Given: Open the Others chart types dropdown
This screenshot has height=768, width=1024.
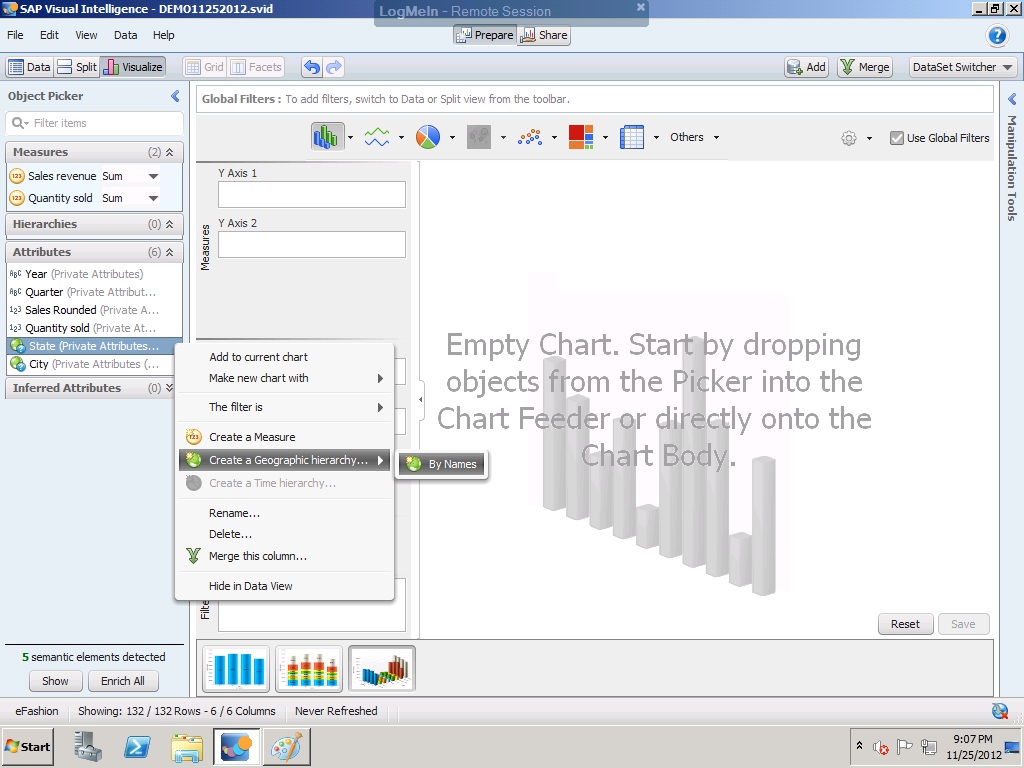Looking at the screenshot, I should 694,137.
